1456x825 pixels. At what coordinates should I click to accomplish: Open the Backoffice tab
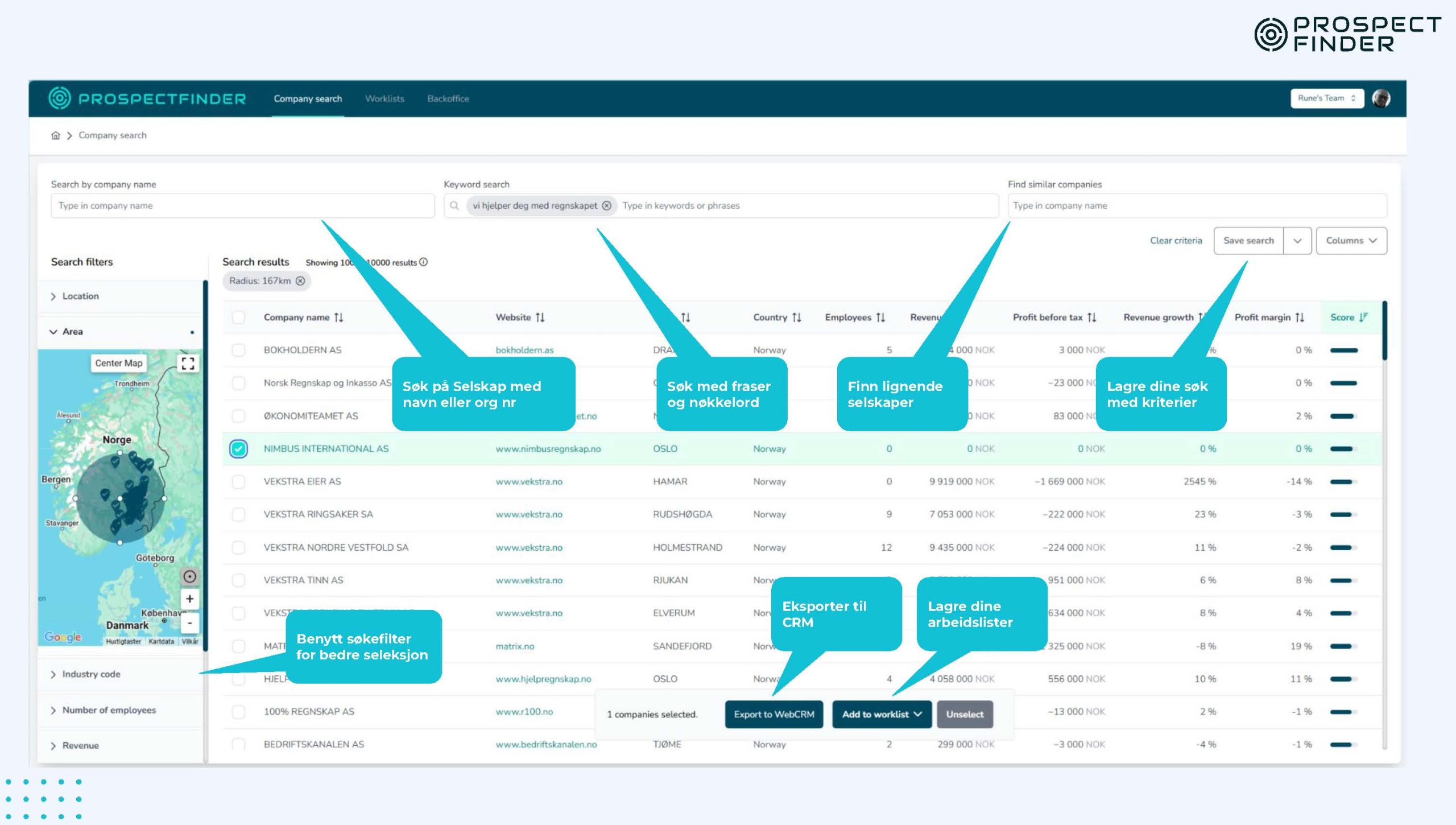pyautogui.click(x=448, y=98)
